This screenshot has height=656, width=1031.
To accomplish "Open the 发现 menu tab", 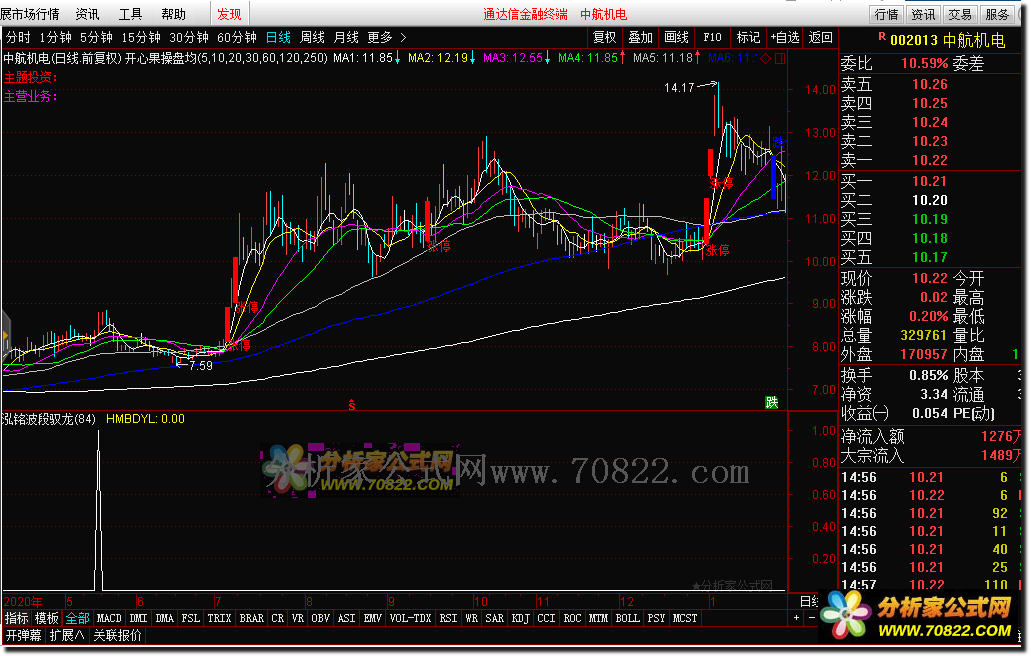I will (229, 14).
